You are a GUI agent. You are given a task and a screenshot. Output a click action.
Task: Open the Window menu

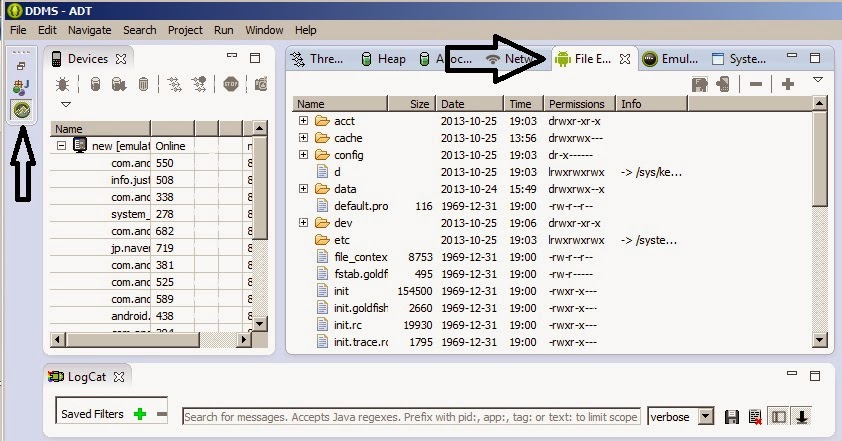point(264,30)
